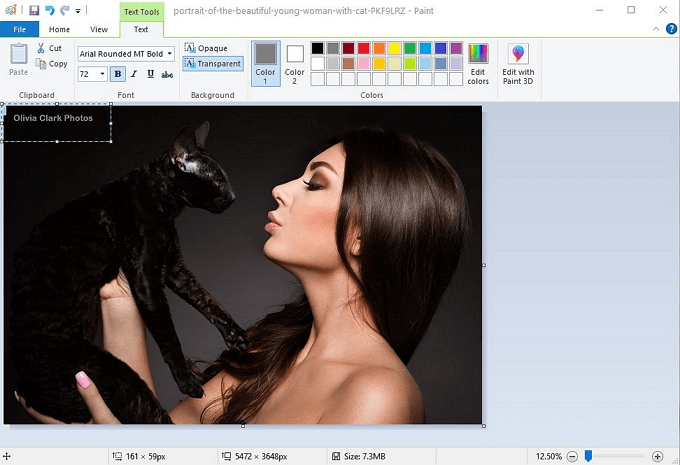
Task: Select Color 2 background button
Action: 294,64
